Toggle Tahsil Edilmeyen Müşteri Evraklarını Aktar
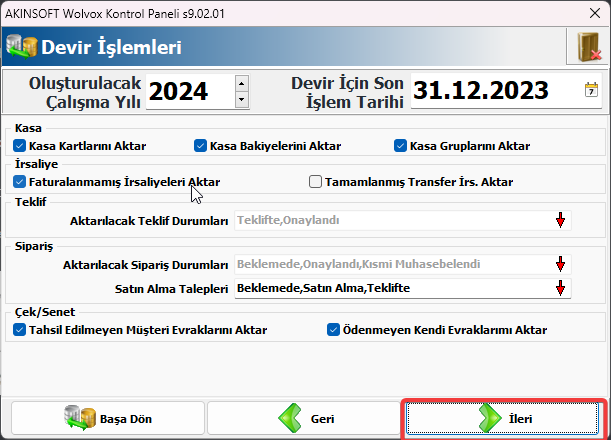Image resolution: width=611 pixels, height=440 pixels. point(19,330)
